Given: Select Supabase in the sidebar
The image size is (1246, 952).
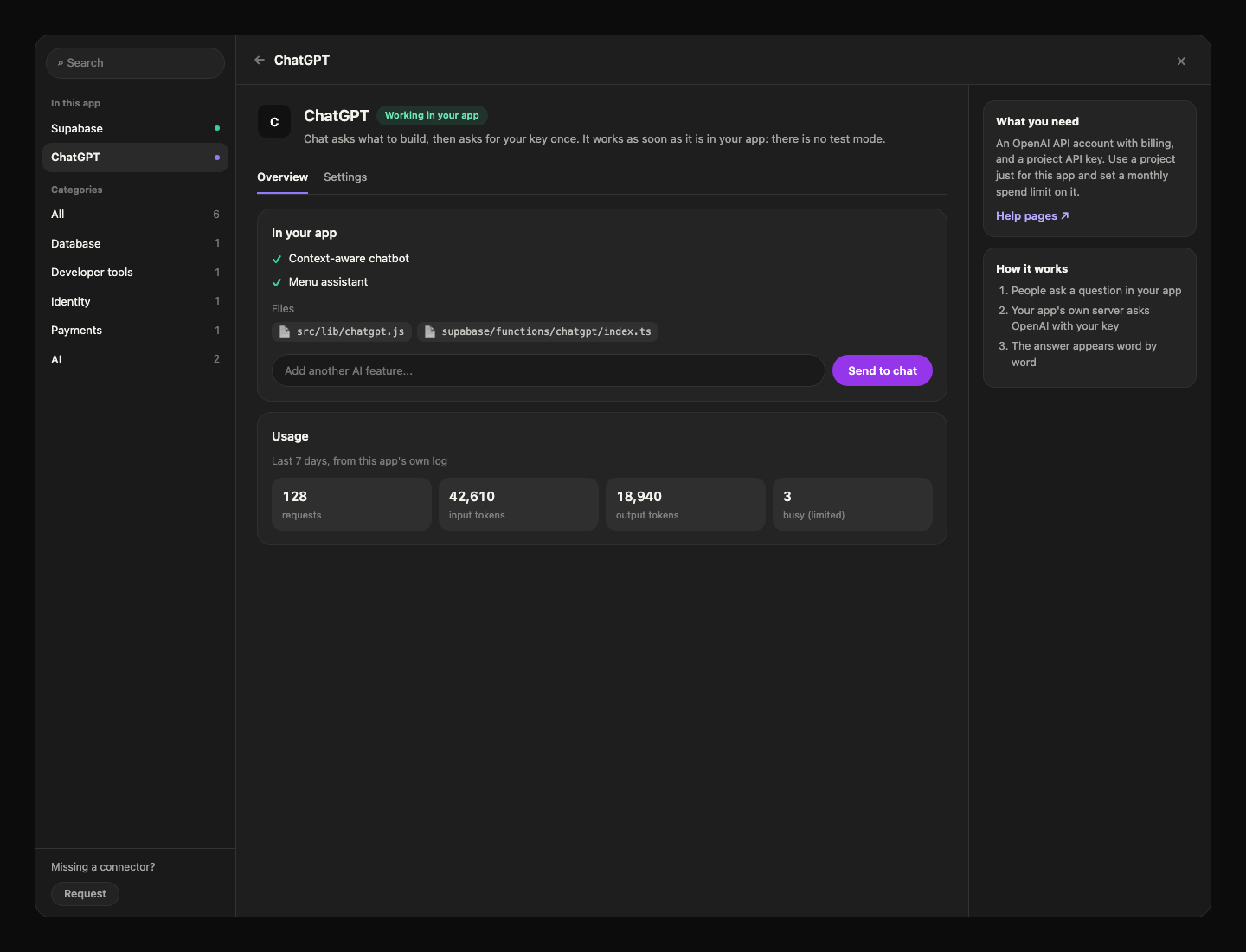Looking at the screenshot, I should (135, 129).
